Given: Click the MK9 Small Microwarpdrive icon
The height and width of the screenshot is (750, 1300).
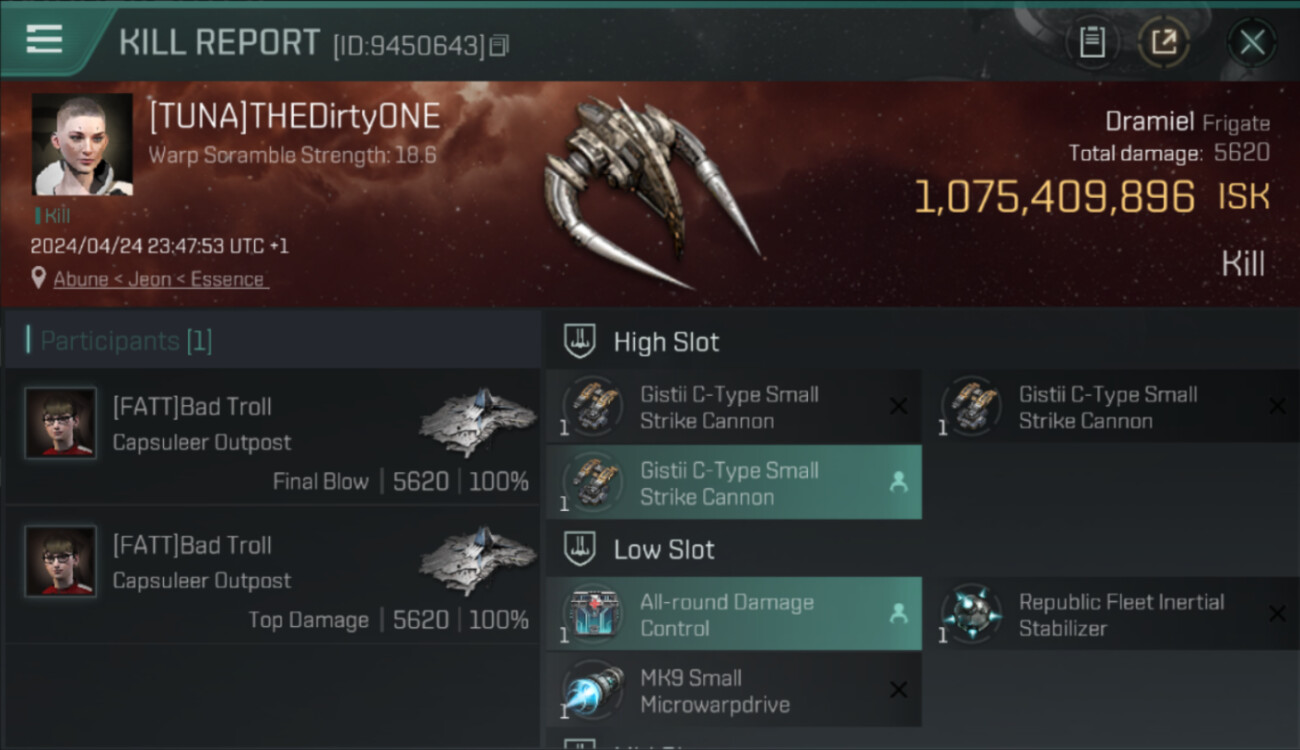Looking at the screenshot, I should pyautogui.click(x=593, y=690).
